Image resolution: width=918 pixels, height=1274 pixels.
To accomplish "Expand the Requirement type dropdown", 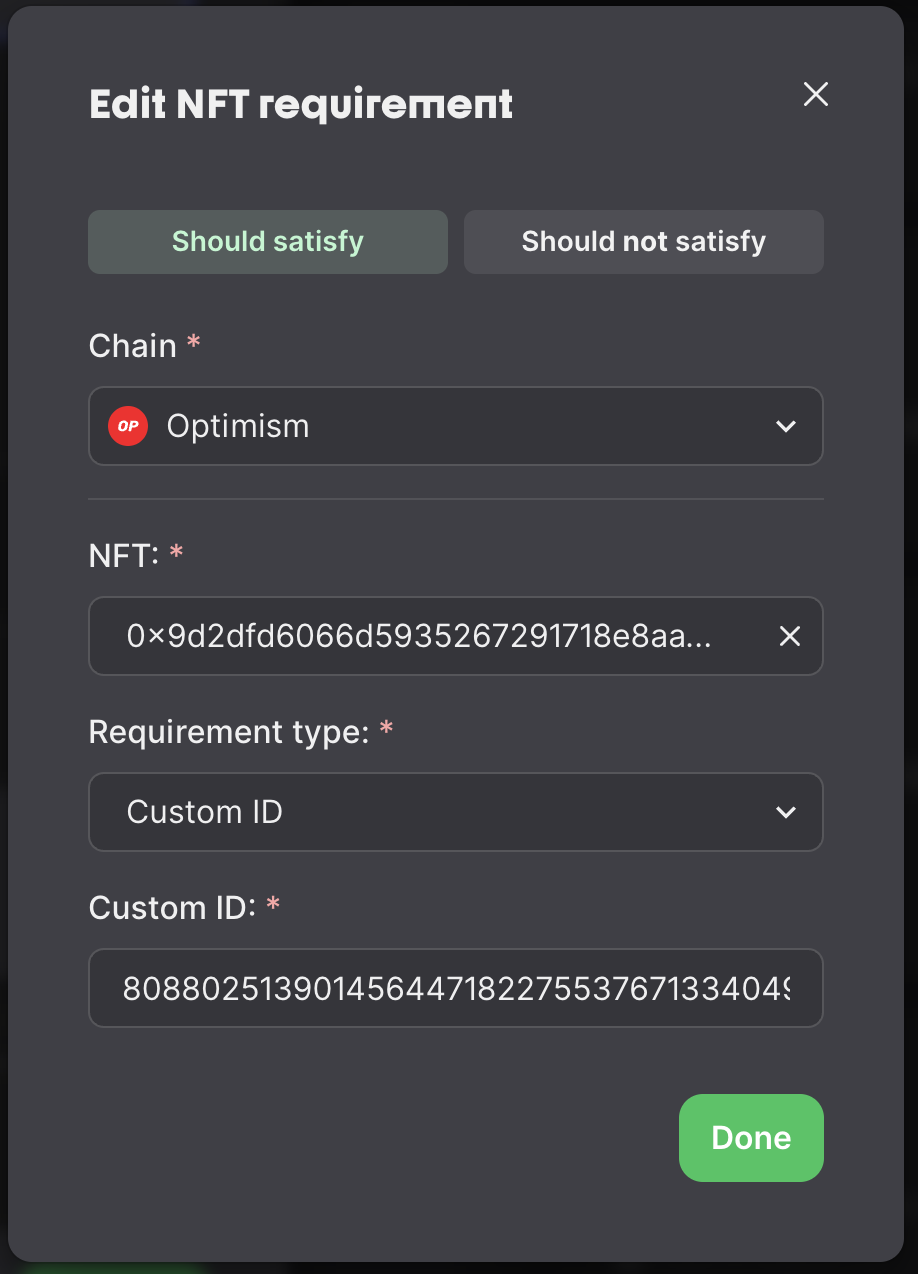I will (456, 812).
